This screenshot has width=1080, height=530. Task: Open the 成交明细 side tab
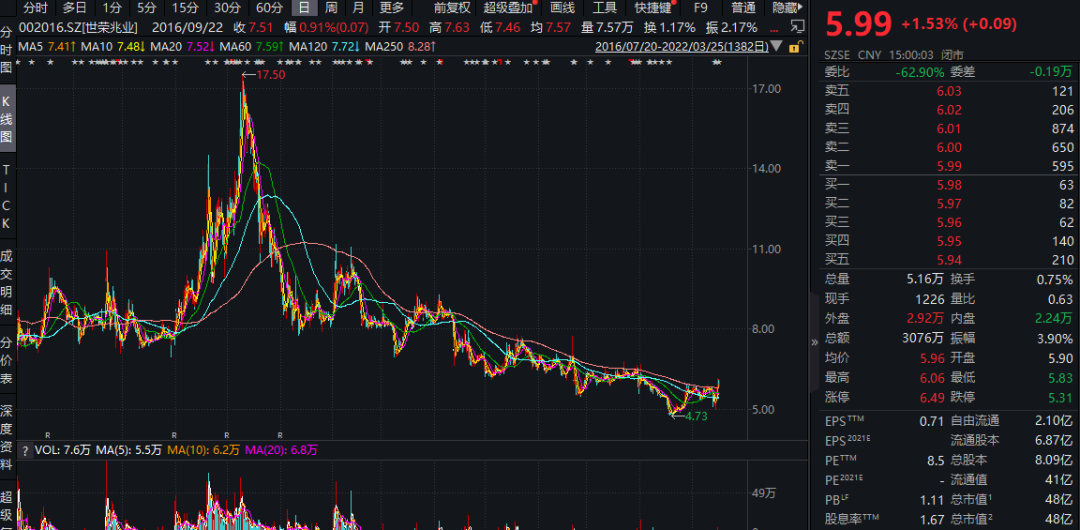(x=7, y=282)
